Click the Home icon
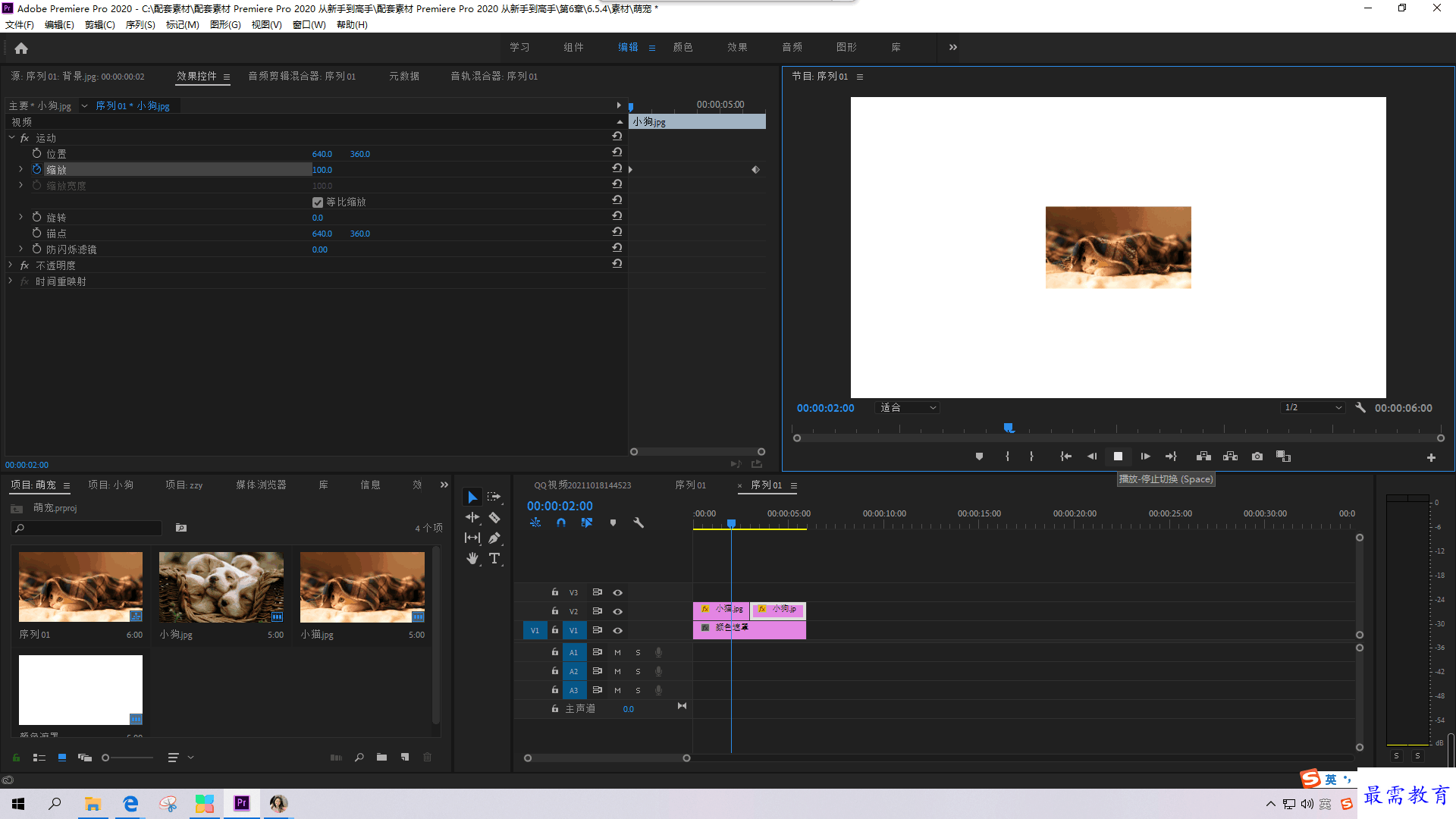The image size is (1456, 819). point(21,48)
